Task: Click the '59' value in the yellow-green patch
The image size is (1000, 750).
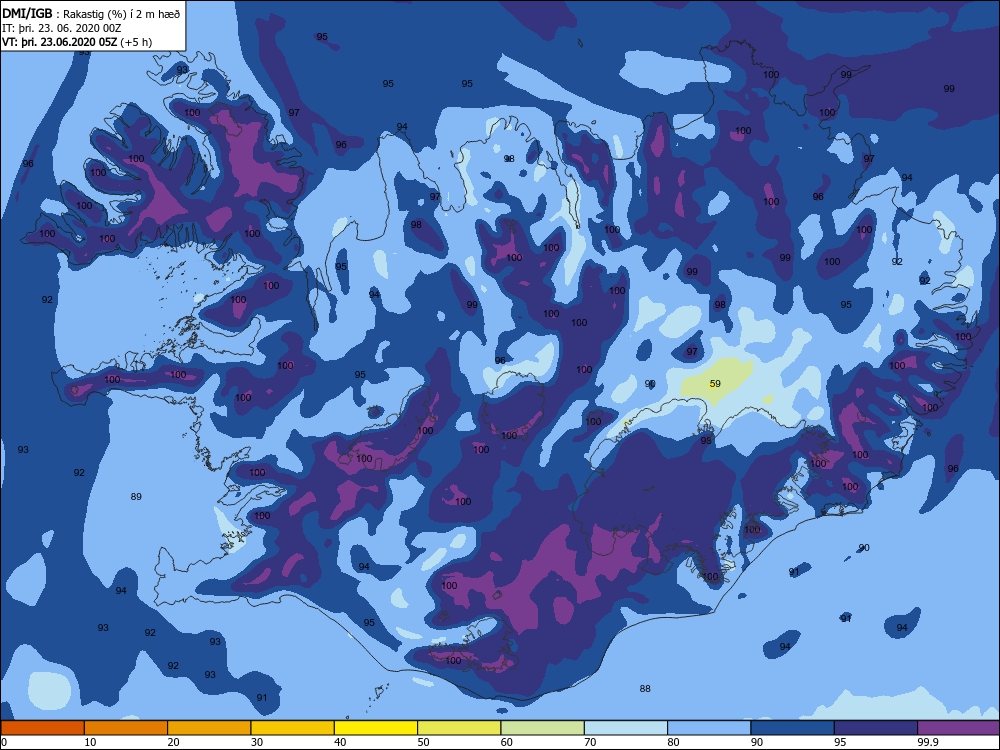Action: (x=715, y=383)
